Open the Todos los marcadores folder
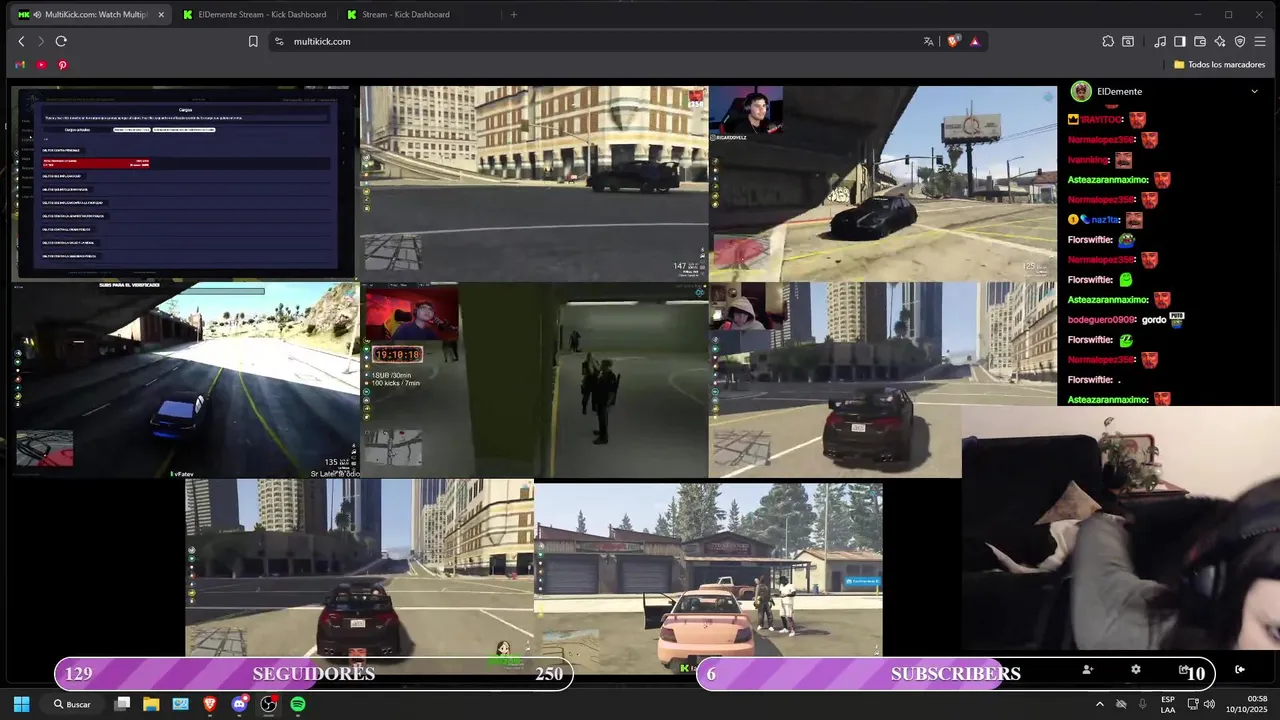Image resolution: width=1280 pixels, height=720 pixels. pyautogui.click(x=1219, y=65)
